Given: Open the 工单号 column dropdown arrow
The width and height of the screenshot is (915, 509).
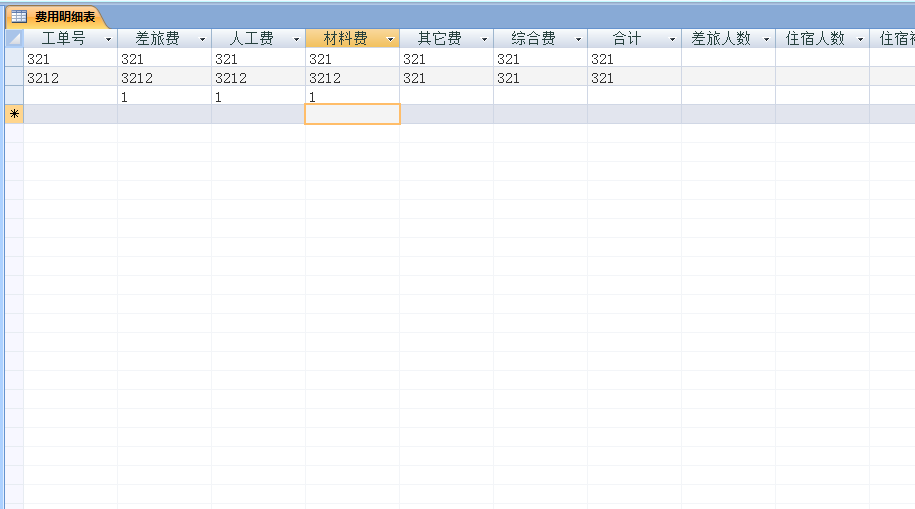Looking at the screenshot, I should point(108,40).
